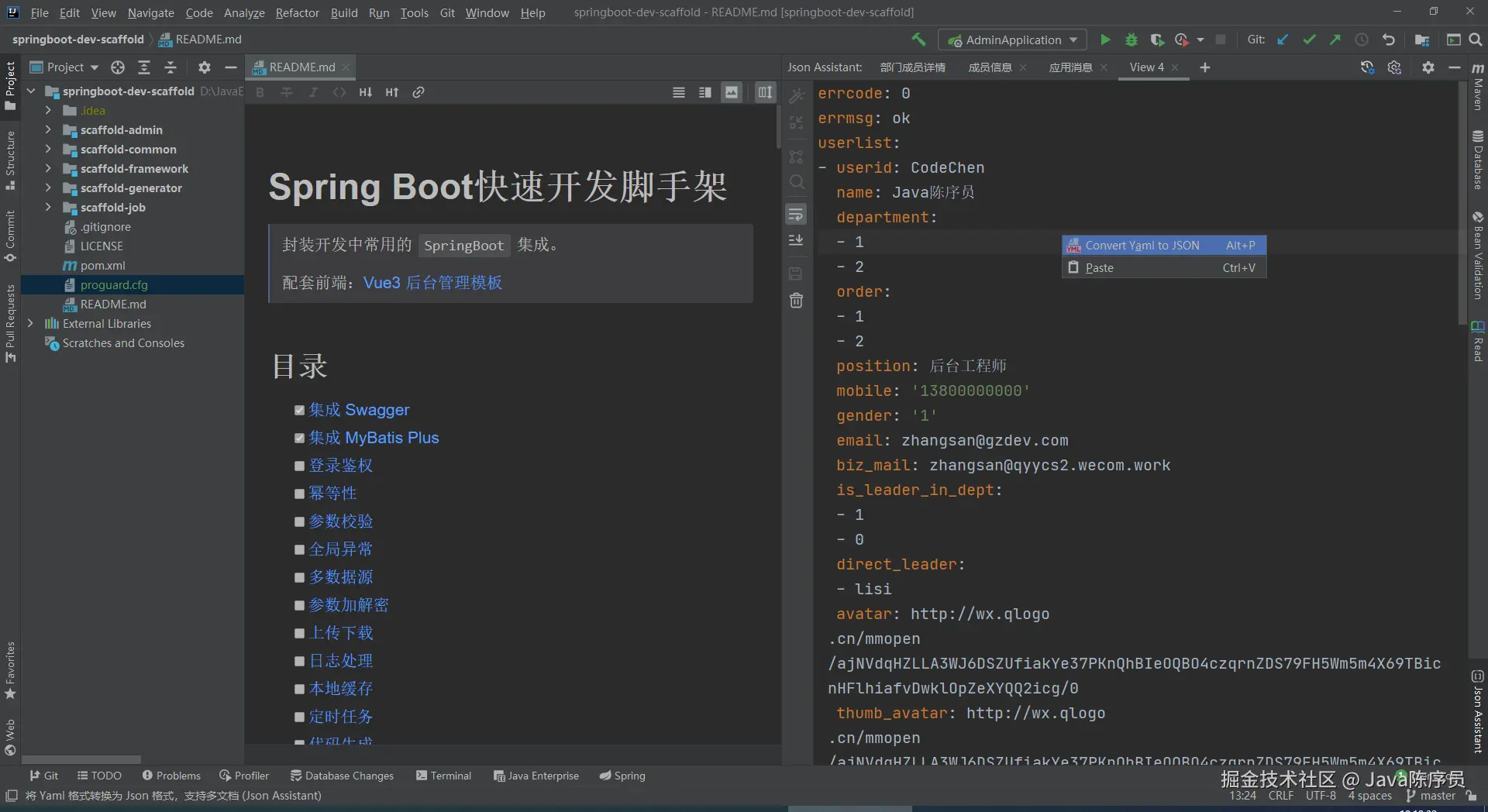Select pom.xml in the project tree
The image size is (1488, 812).
point(102,266)
